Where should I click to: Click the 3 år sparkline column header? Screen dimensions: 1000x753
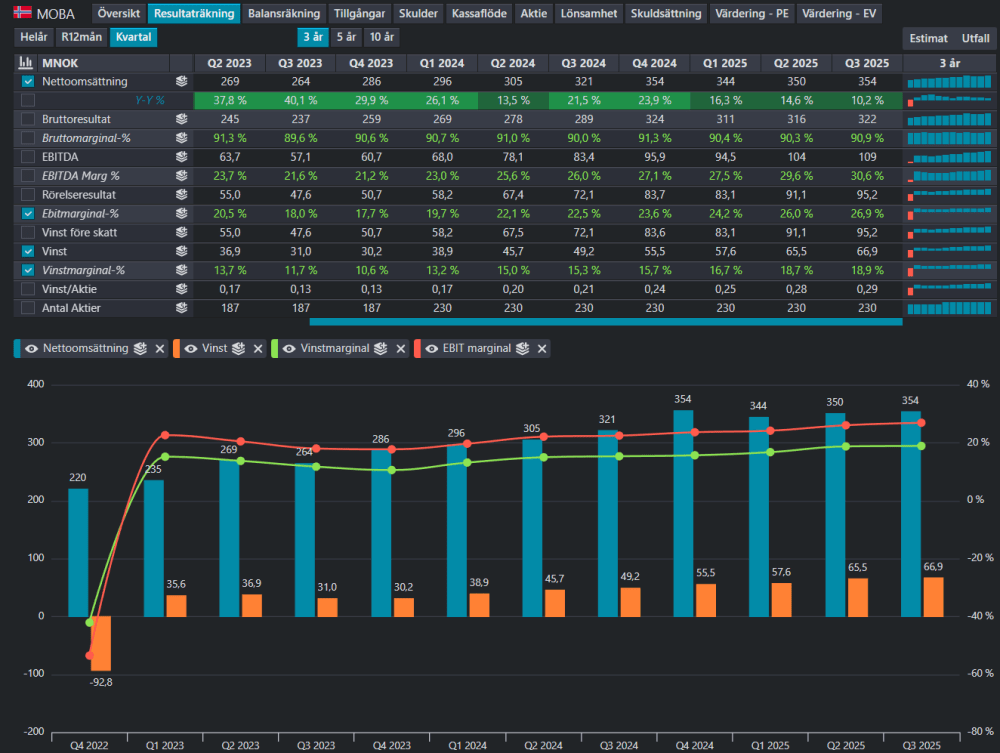point(950,63)
